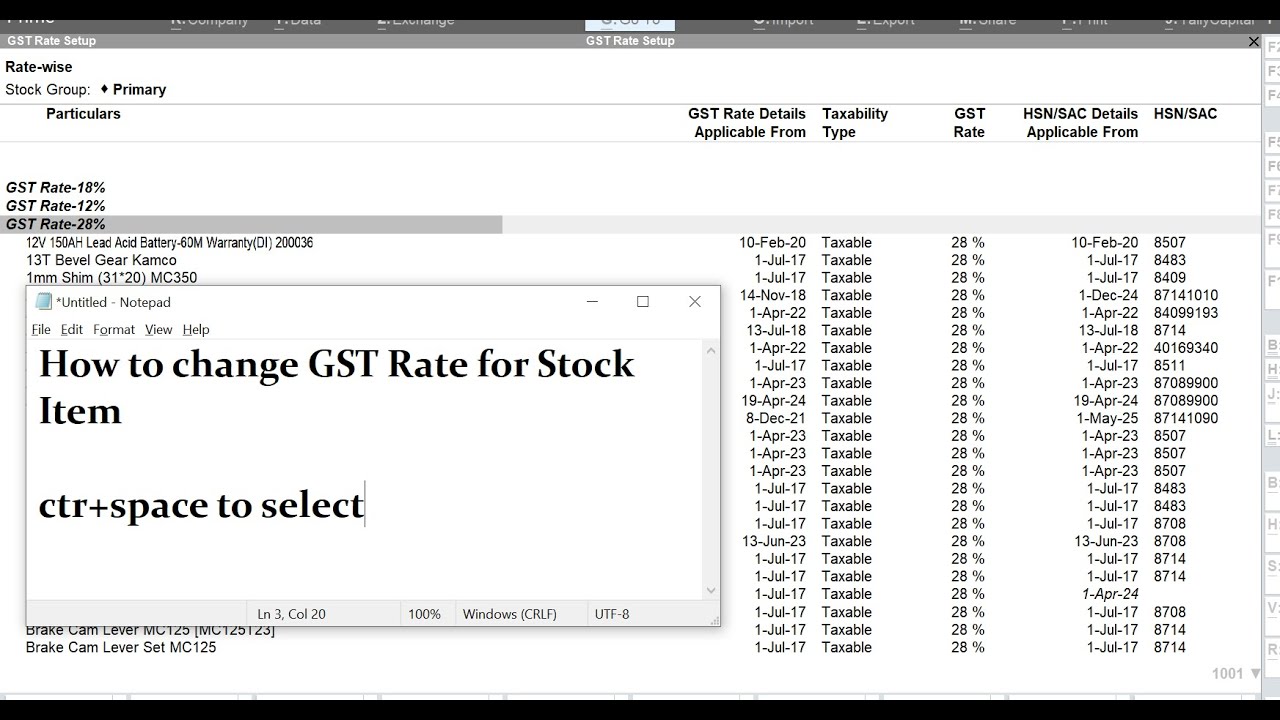Click the Notepad 100% zoom status
The image size is (1280, 720).
[424, 614]
